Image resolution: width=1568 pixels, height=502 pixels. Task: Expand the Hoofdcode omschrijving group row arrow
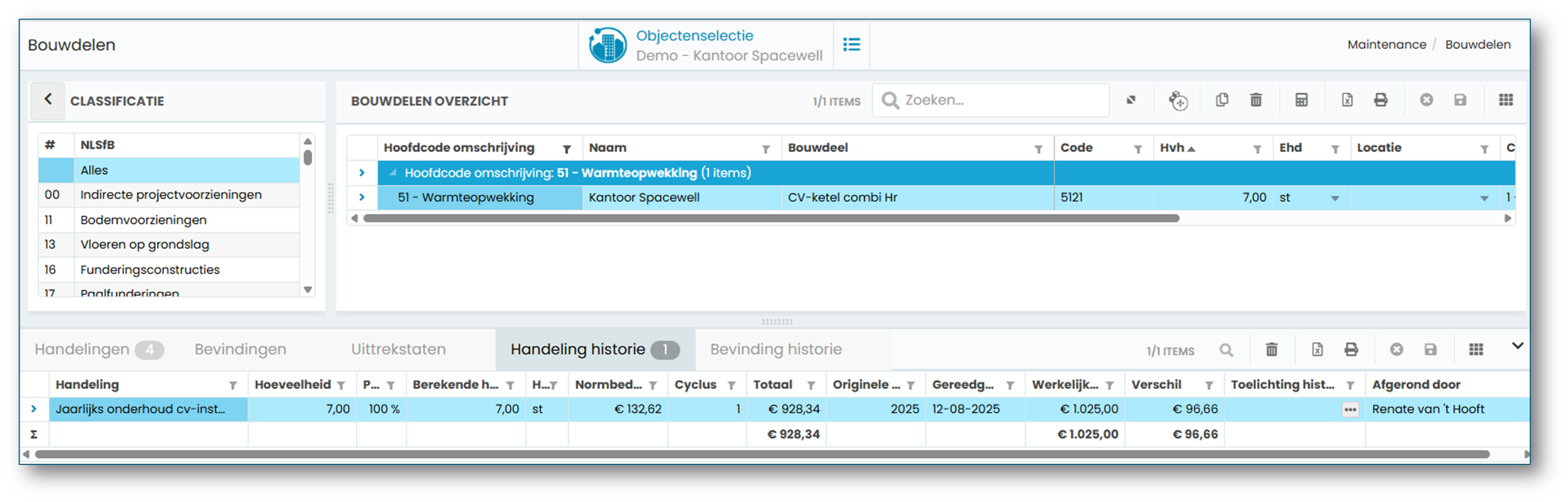click(361, 173)
